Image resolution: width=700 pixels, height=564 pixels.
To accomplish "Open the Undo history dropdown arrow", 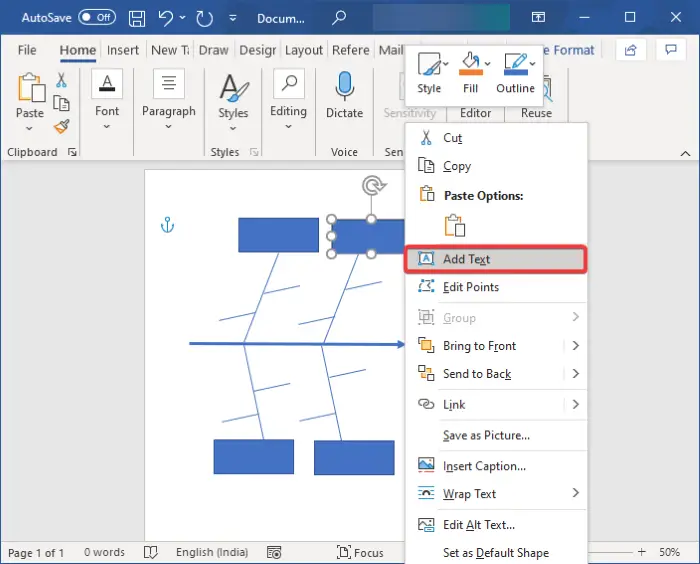I will 182,17.
